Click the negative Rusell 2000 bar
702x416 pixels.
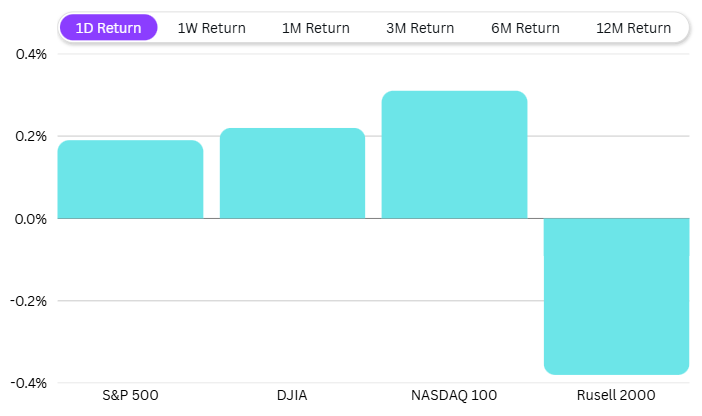click(616, 296)
